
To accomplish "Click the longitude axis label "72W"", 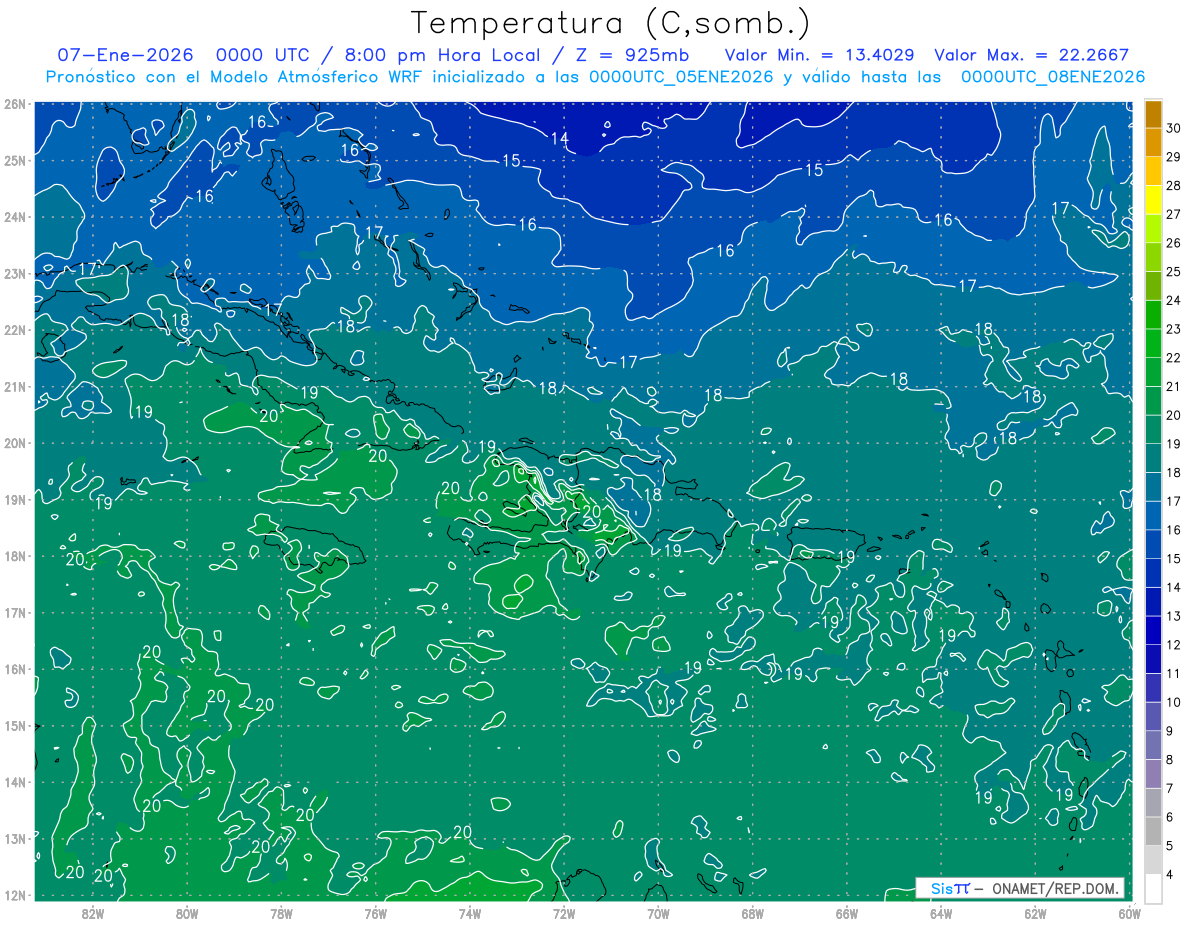I will tap(564, 913).
